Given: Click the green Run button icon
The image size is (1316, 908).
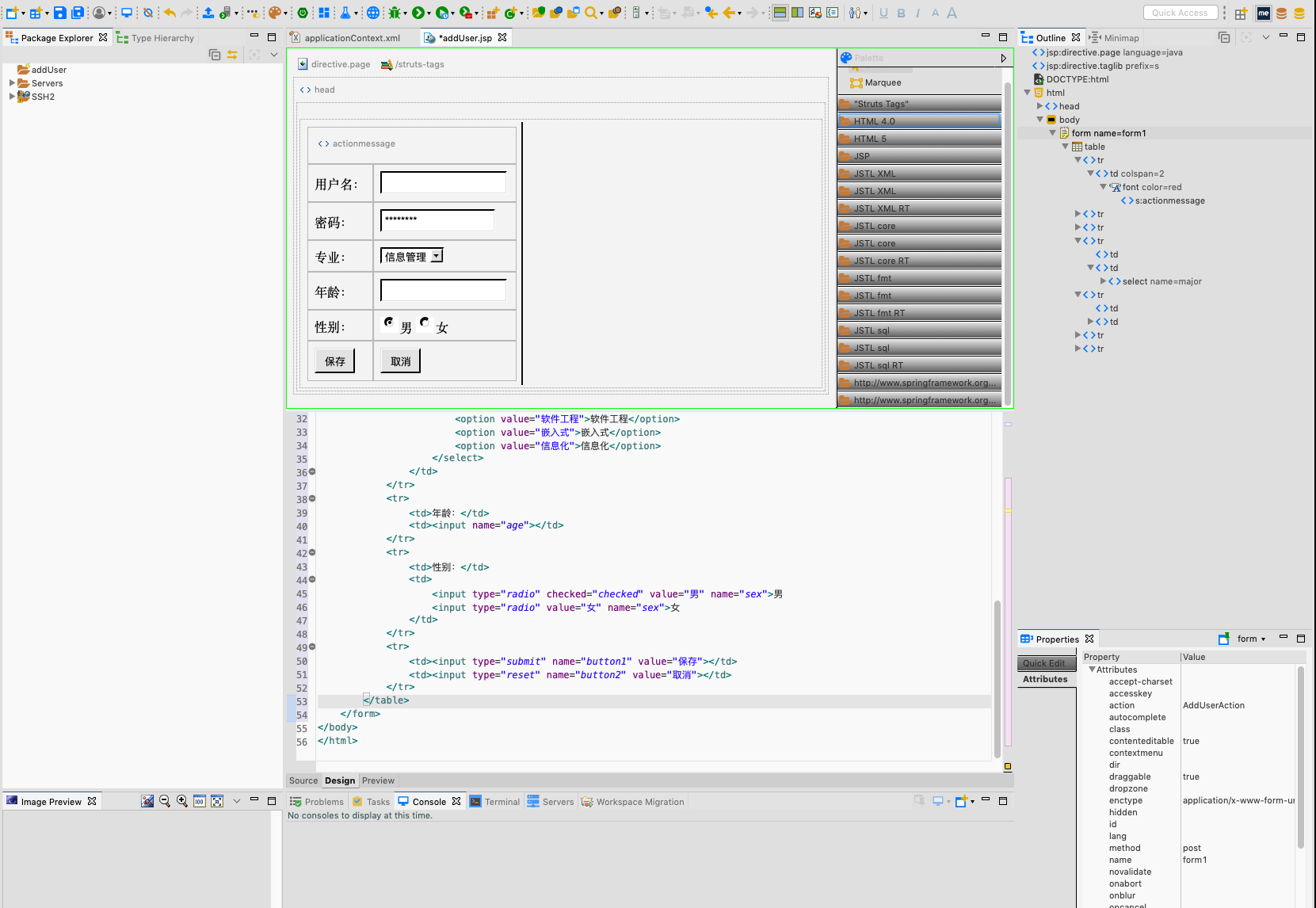Looking at the screenshot, I should tap(418, 13).
